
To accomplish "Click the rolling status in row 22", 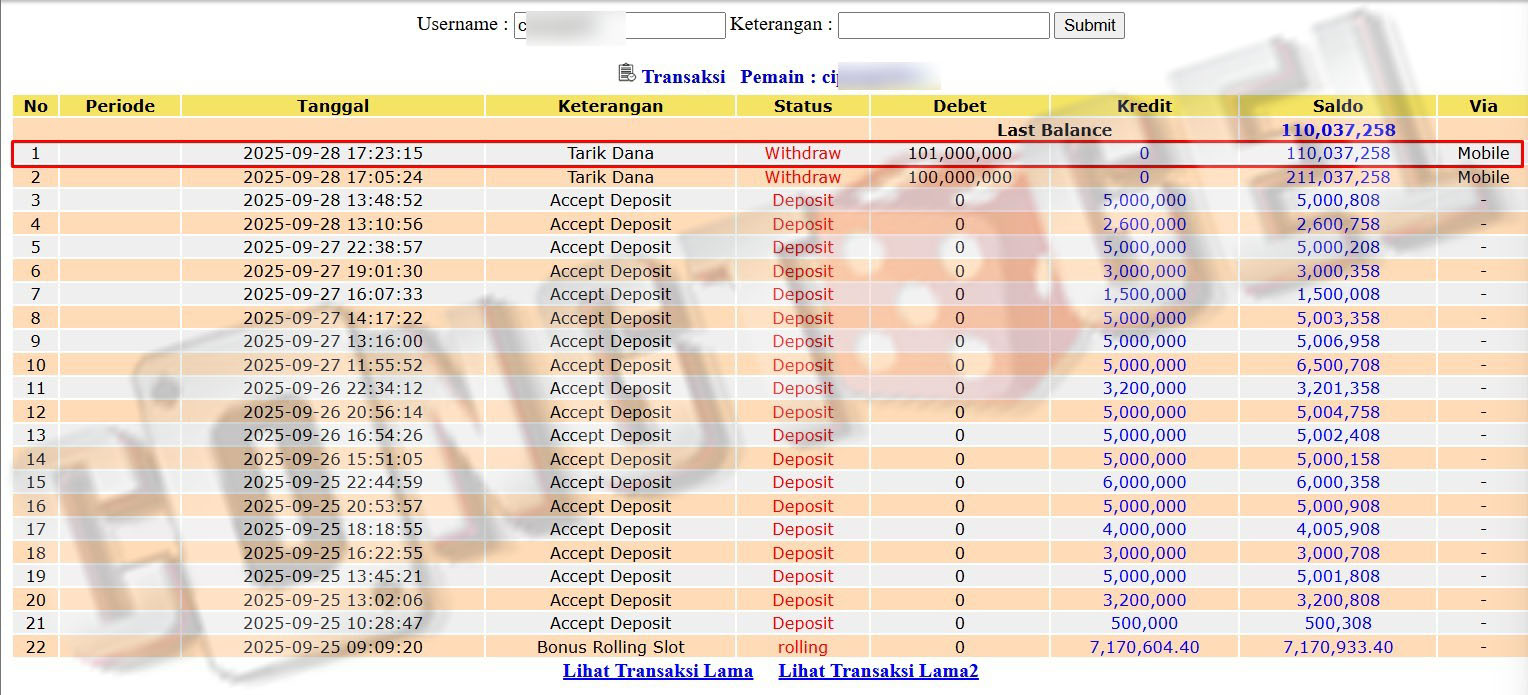I will [802, 647].
